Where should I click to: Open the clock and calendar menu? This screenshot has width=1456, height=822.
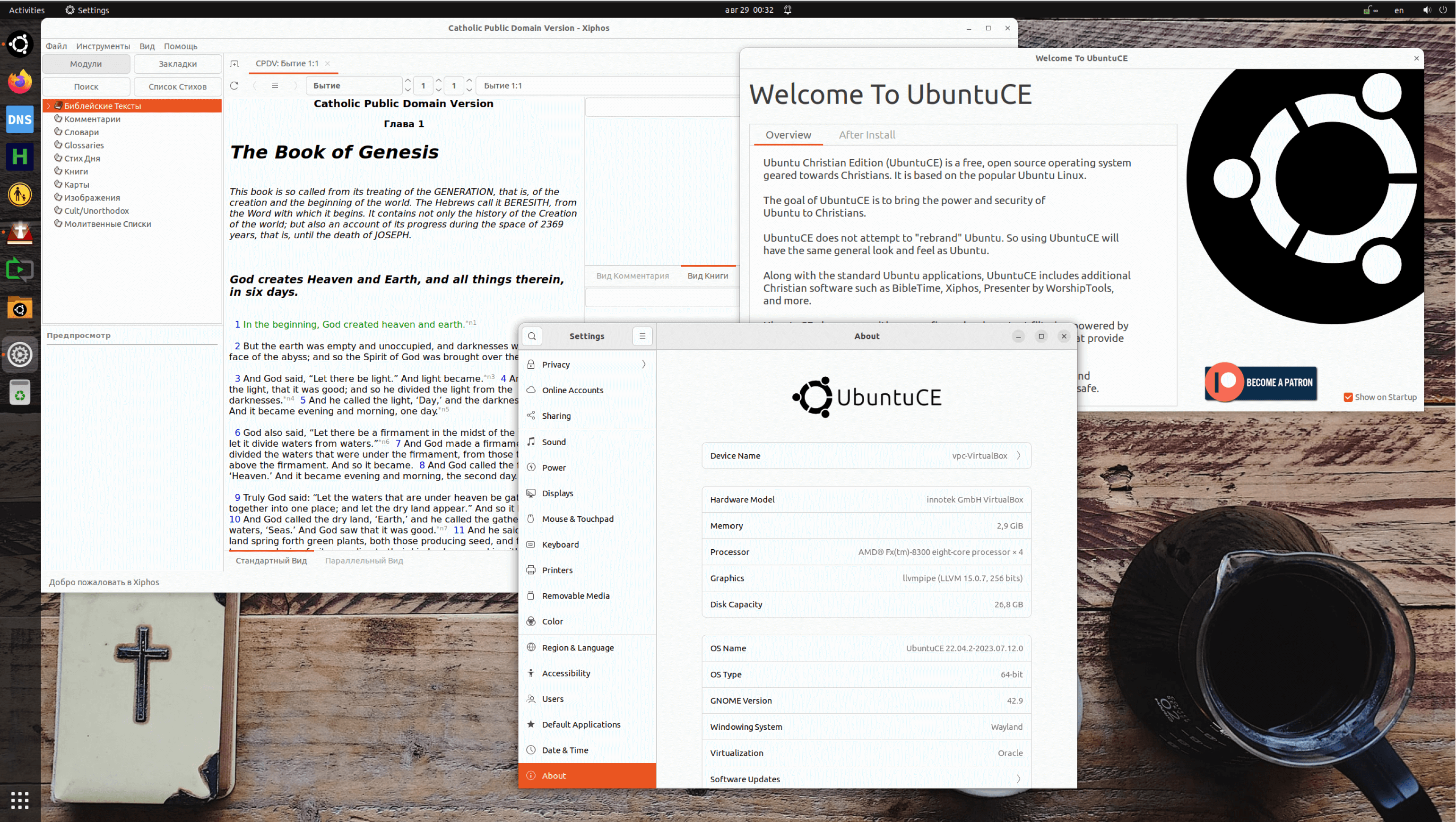tap(749, 9)
